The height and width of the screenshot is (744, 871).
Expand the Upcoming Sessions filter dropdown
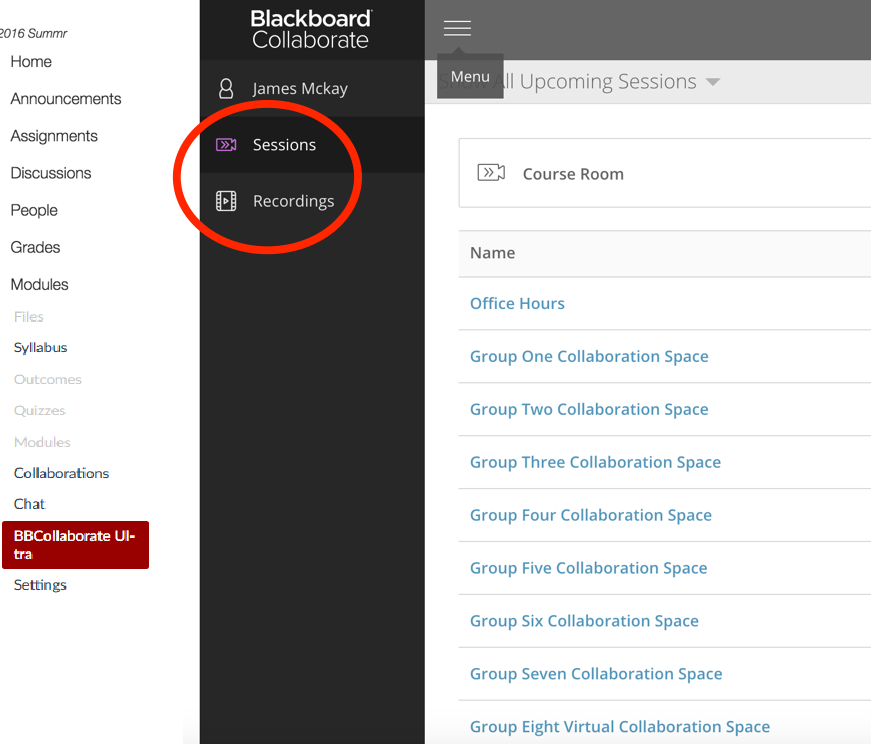713,82
